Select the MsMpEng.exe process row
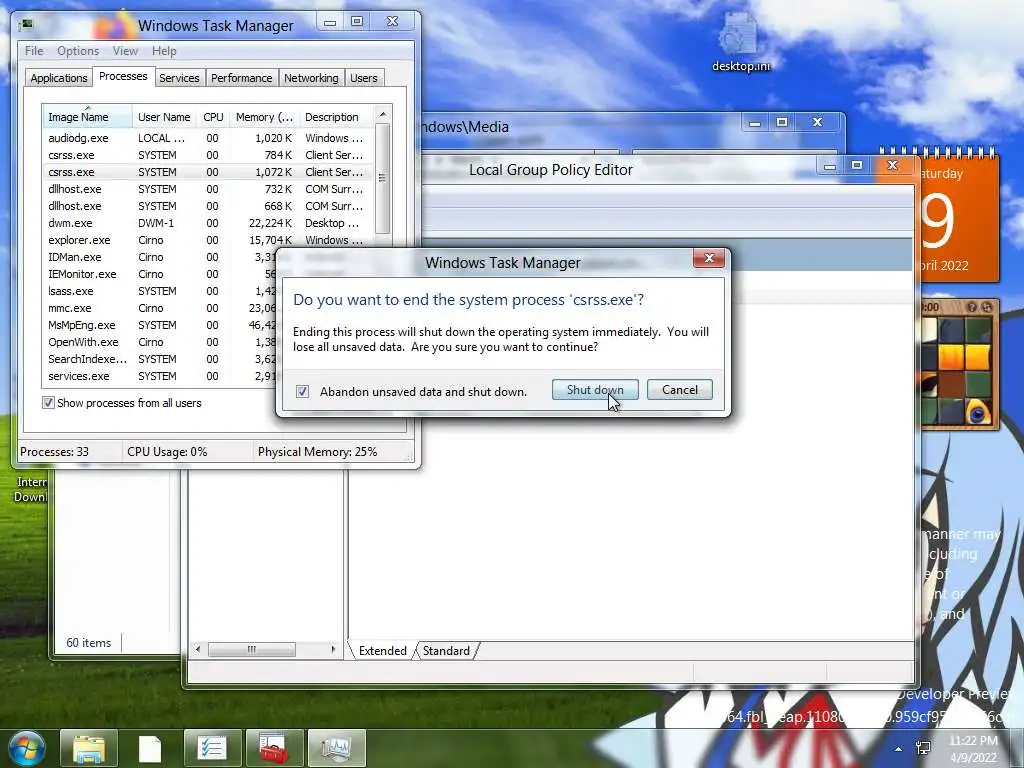Image resolution: width=1024 pixels, height=768 pixels. [159, 325]
